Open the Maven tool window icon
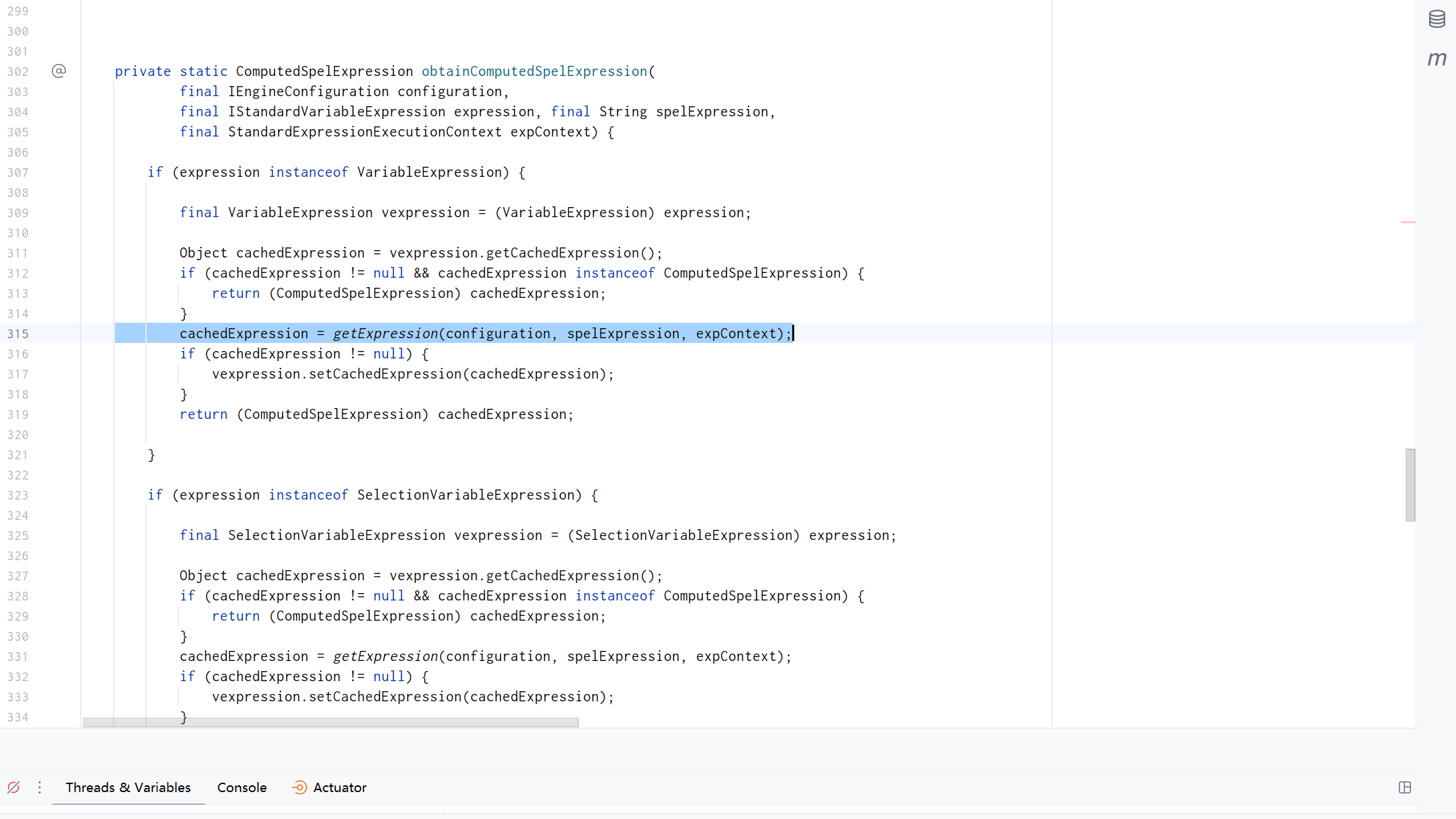1456x819 pixels. click(x=1436, y=59)
